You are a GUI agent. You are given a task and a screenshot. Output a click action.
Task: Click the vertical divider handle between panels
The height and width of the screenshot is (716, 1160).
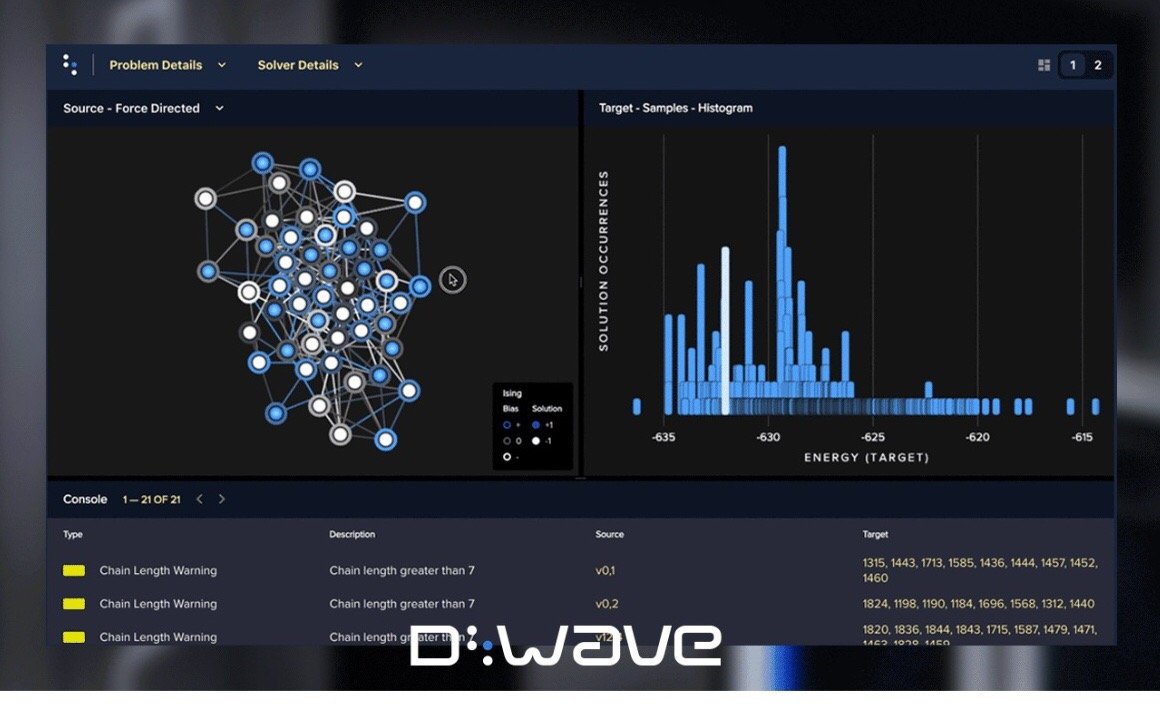[581, 282]
